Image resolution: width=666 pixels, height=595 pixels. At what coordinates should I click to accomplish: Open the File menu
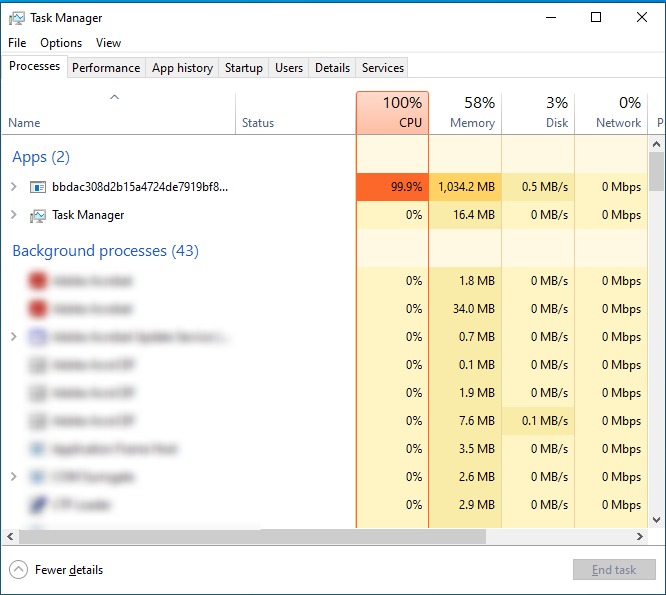[17, 43]
